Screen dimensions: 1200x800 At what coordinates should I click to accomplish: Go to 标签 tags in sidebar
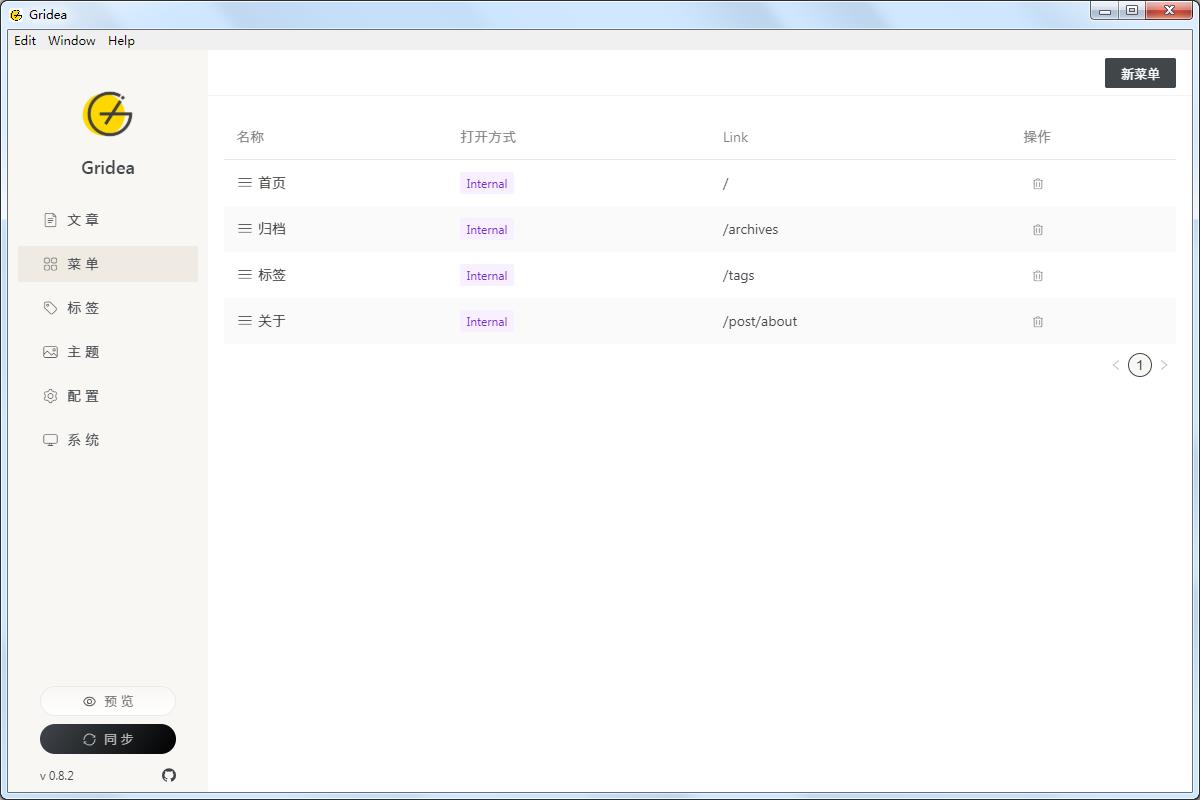[83, 308]
